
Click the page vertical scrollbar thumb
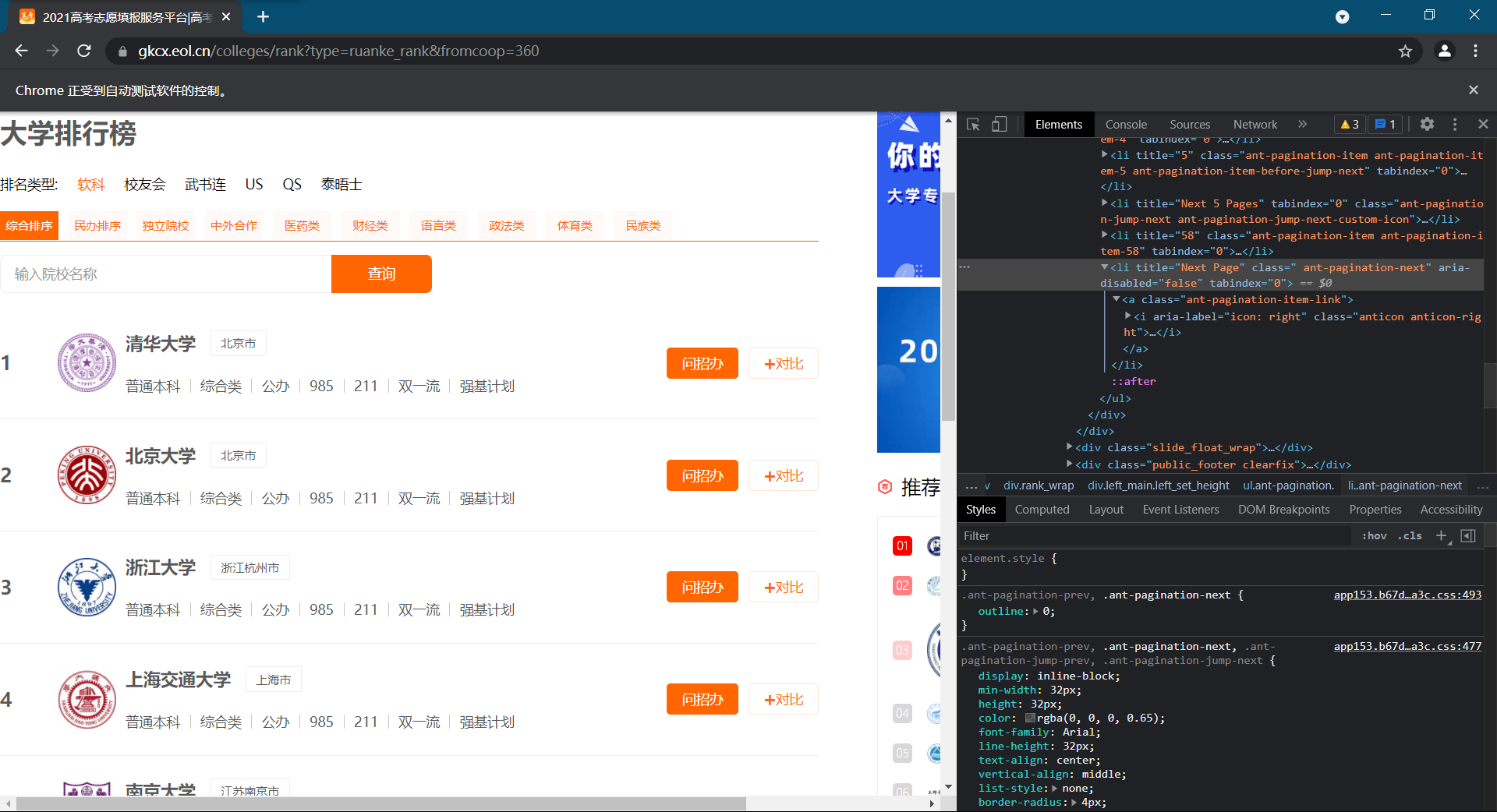coord(948,305)
